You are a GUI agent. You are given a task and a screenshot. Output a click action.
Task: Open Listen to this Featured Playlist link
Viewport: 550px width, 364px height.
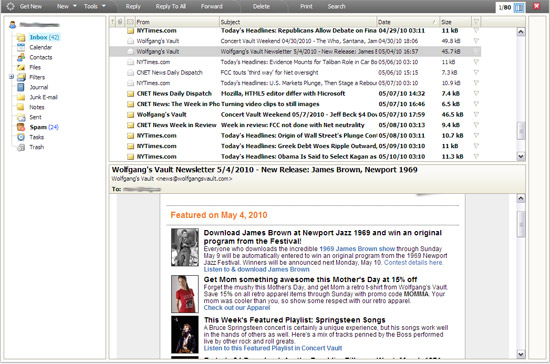tap(273, 348)
